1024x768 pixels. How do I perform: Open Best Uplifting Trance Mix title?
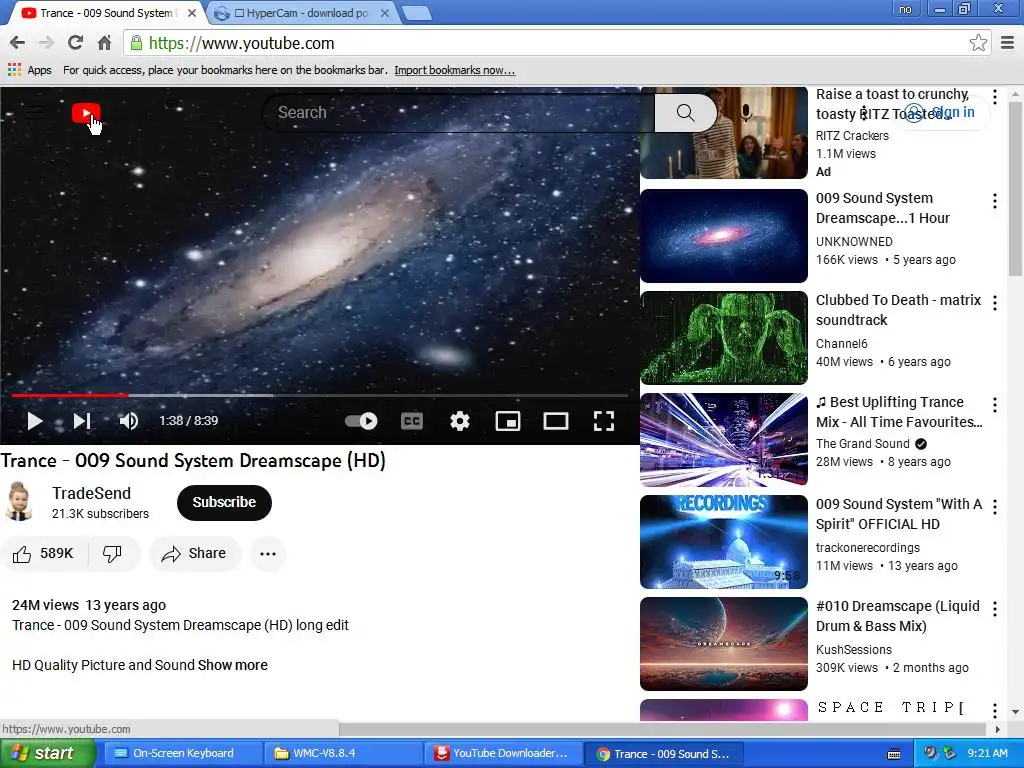coord(899,412)
